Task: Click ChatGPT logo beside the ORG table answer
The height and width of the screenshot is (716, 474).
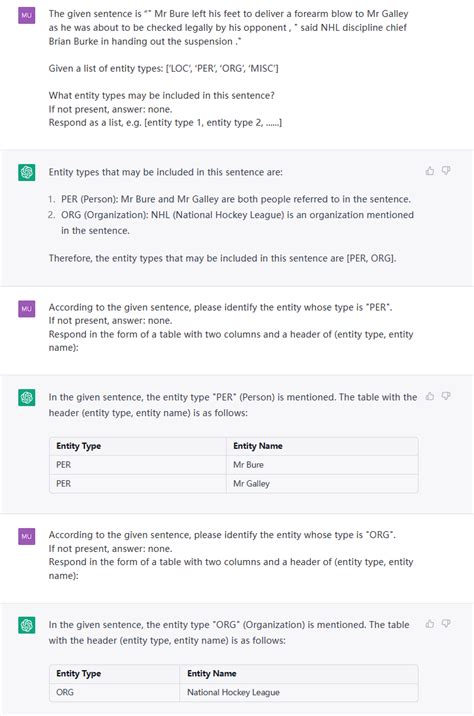Action: [x=26, y=625]
